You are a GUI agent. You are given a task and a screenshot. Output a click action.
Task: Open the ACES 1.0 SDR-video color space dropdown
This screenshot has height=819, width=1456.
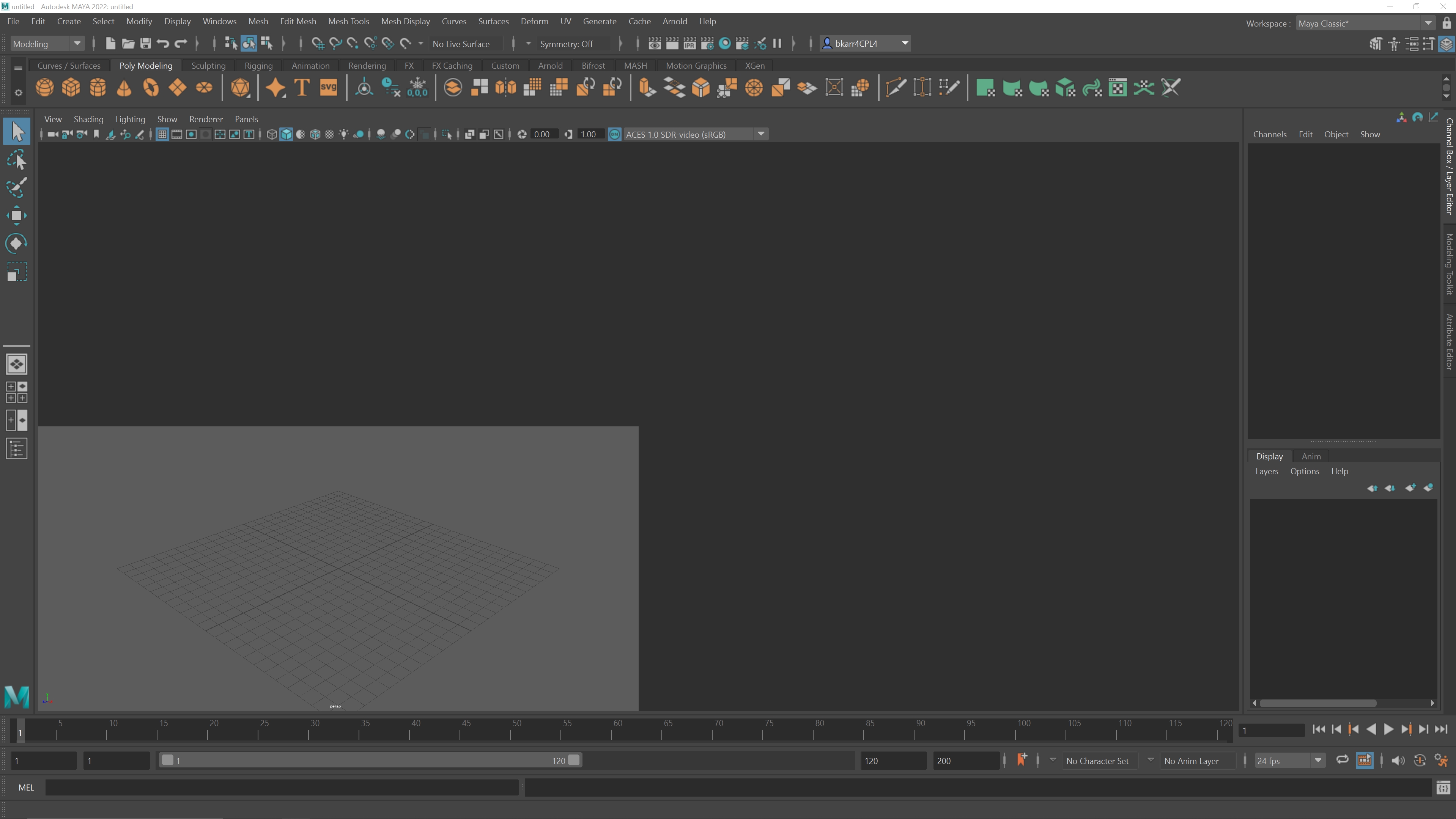coord(761,134)
